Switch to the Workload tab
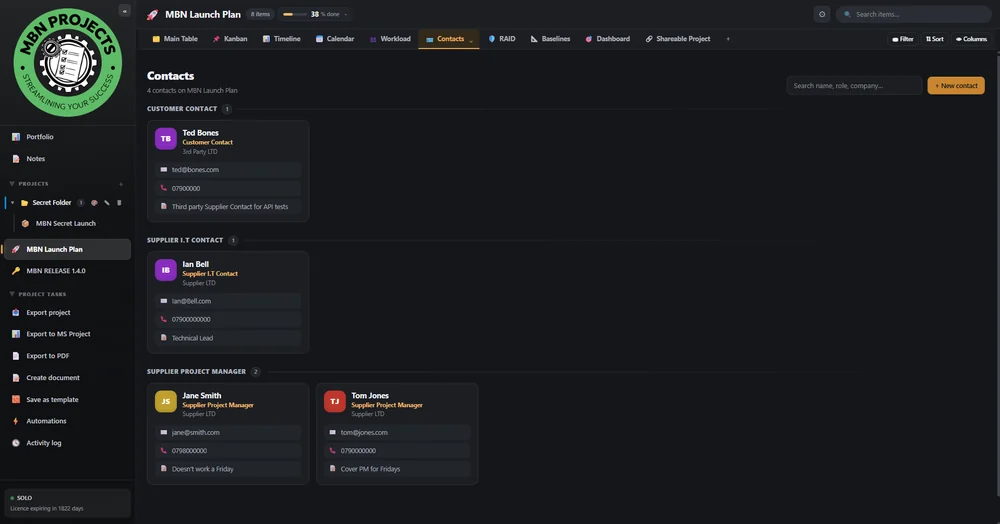The height and width of the screenshot is (524, 1000). click(x=390, y=39)
